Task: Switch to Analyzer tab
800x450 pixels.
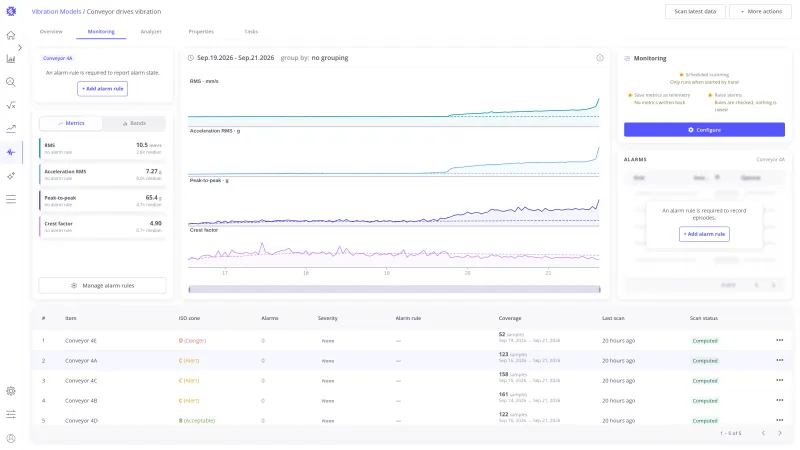Action: [x=151, y=32]
